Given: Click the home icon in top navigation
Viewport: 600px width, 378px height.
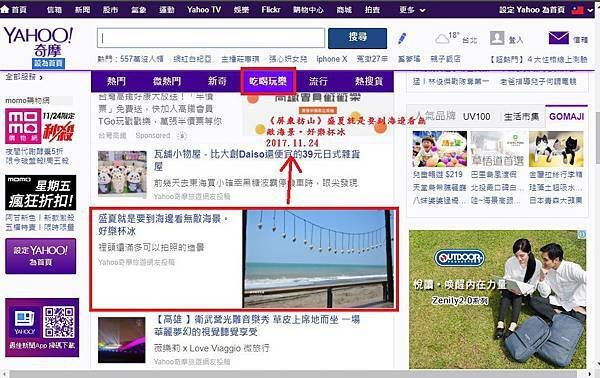Looking at the screenshot, I should pyautogui.click(x=5, y=9).
